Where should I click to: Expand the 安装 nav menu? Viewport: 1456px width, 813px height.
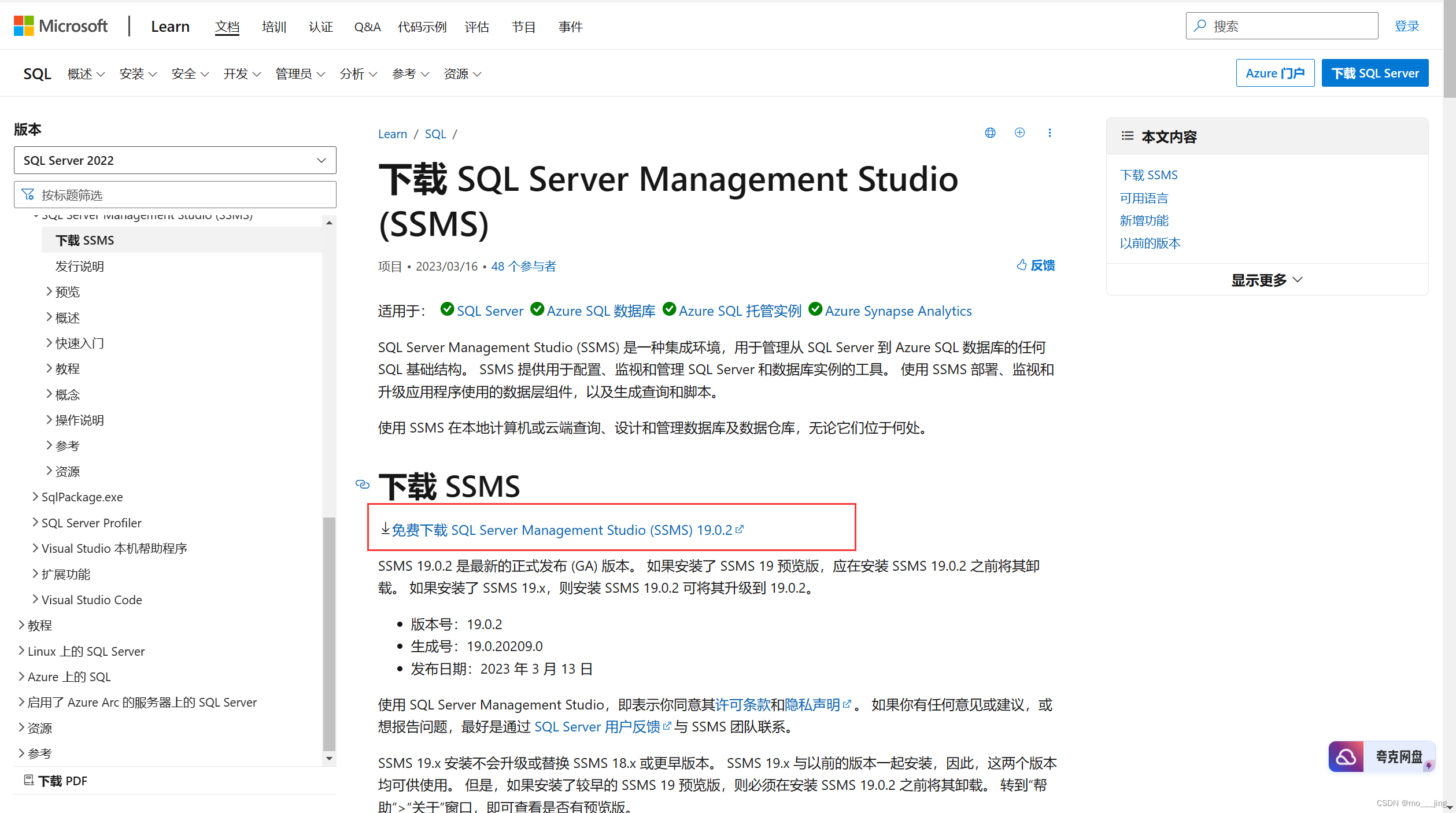click(x=138, y=73)
